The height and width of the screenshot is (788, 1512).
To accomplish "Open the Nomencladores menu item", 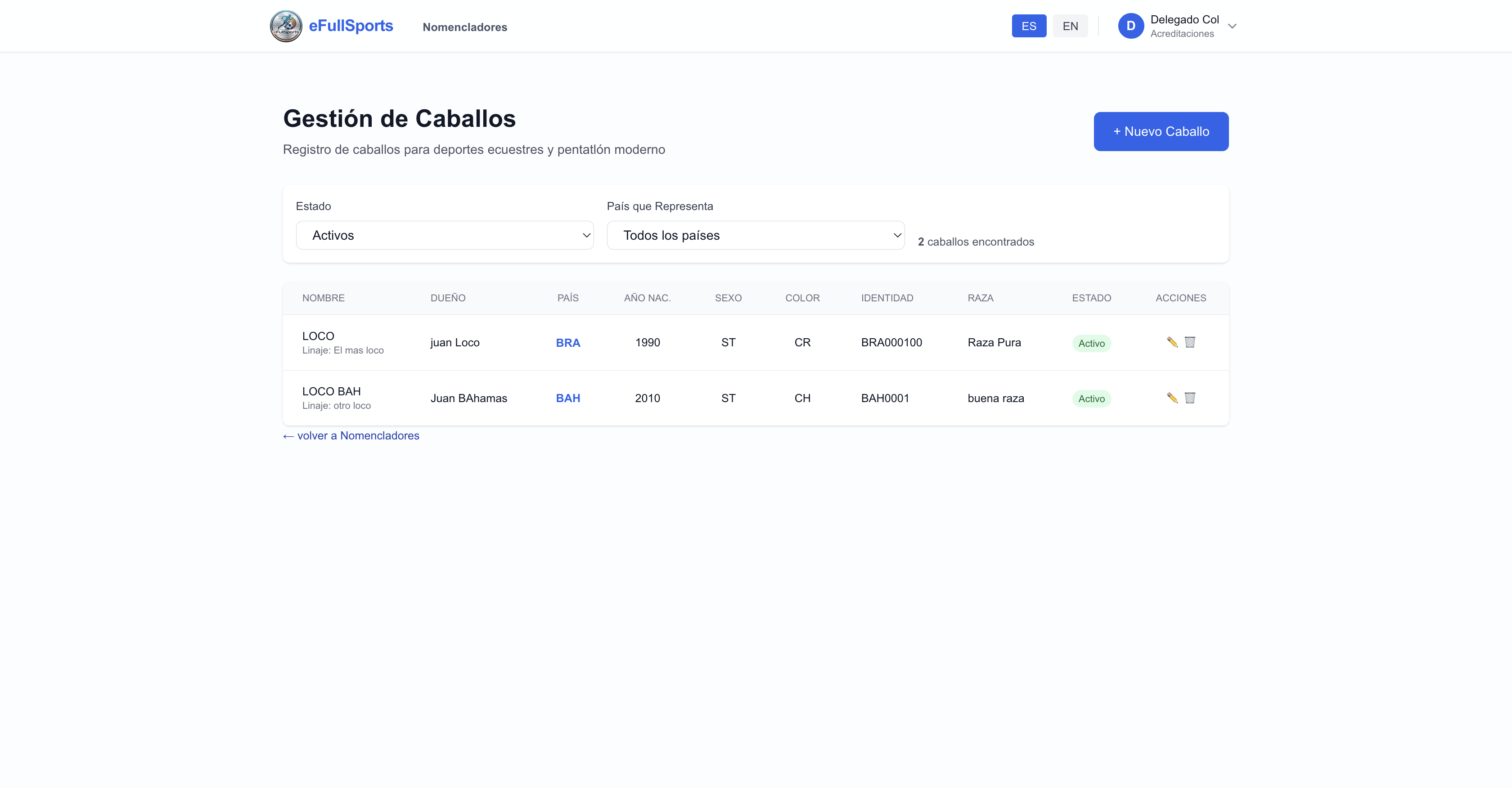I will pyautogui.click(x=464, y=27).
